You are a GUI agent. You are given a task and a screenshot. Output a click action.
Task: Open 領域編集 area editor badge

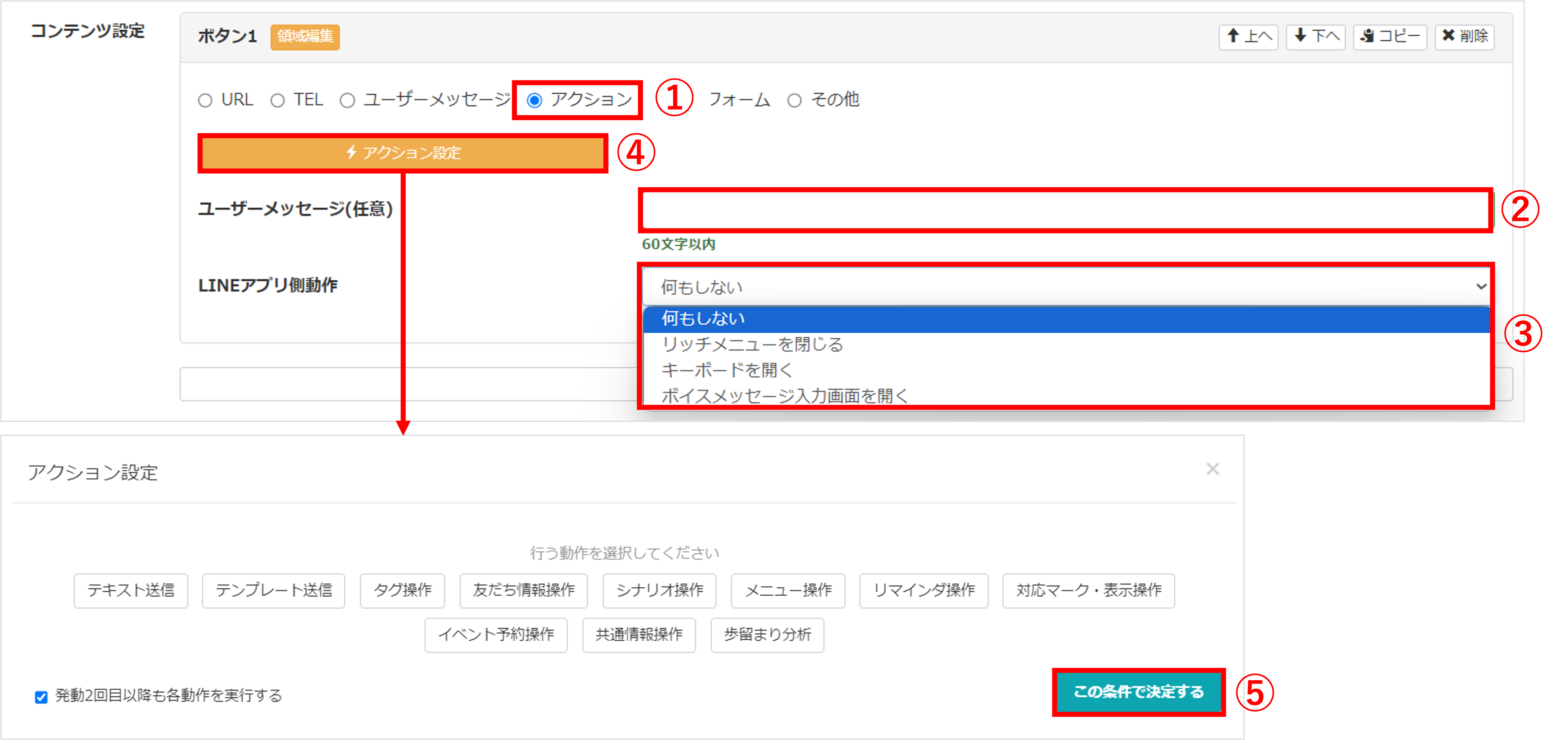pos(305,36)
